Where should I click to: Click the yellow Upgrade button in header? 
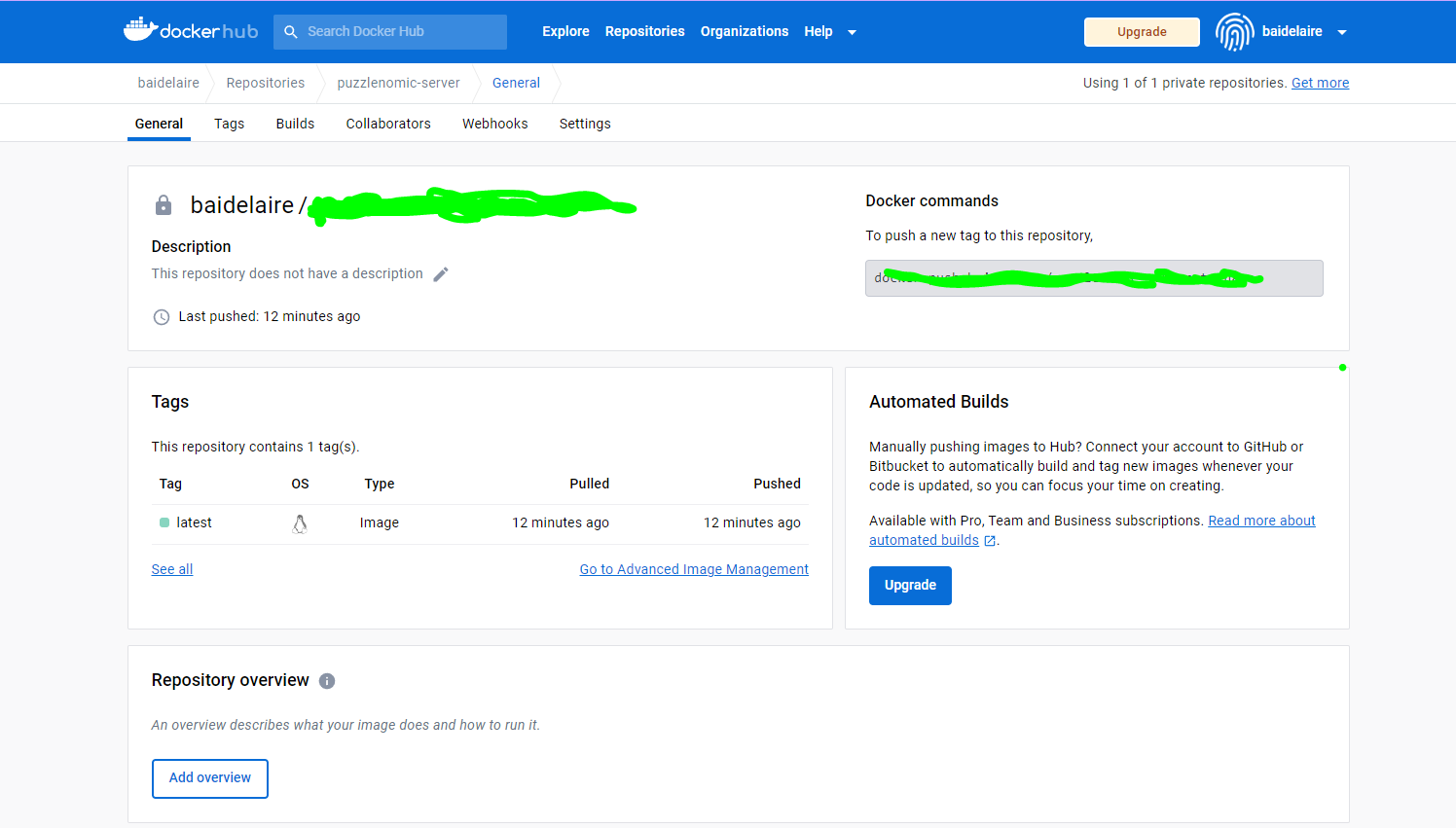1142,32
